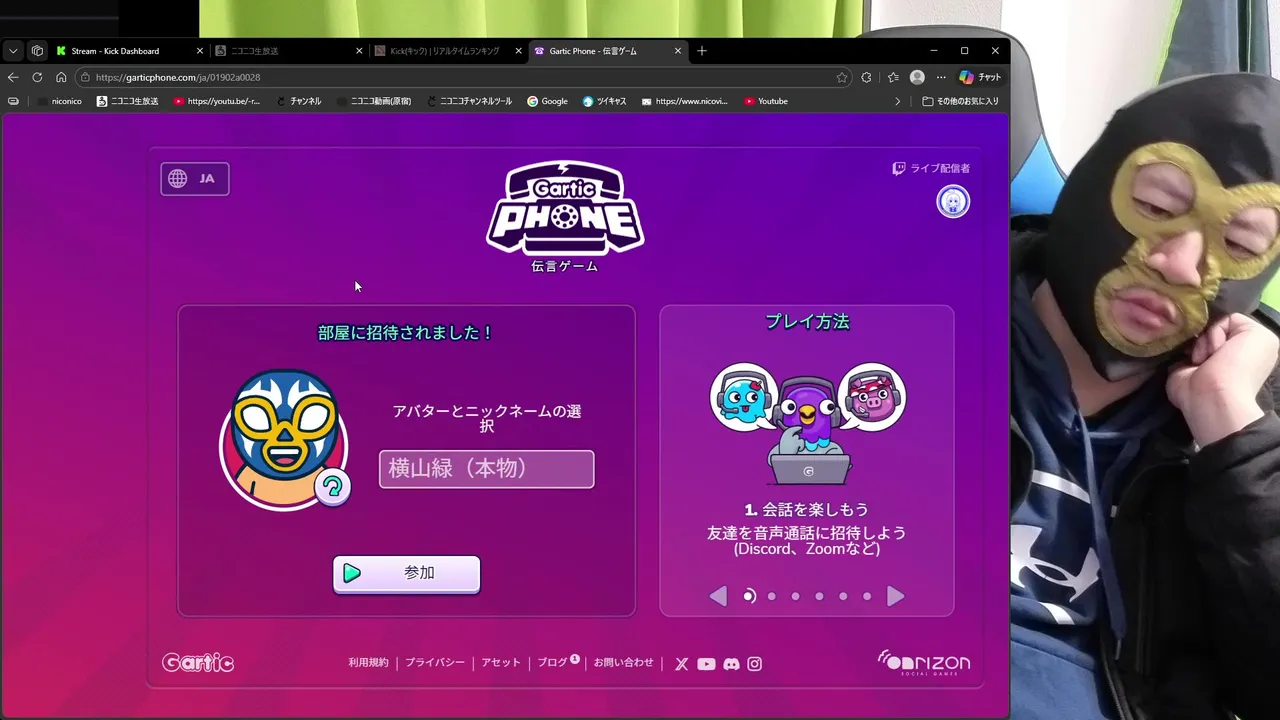Open the ニコニコチャンネルツール bookmark
Image resolution: width=1280 pixels, height=720 pixels.
pyautogui.click(x=469, y=101)
